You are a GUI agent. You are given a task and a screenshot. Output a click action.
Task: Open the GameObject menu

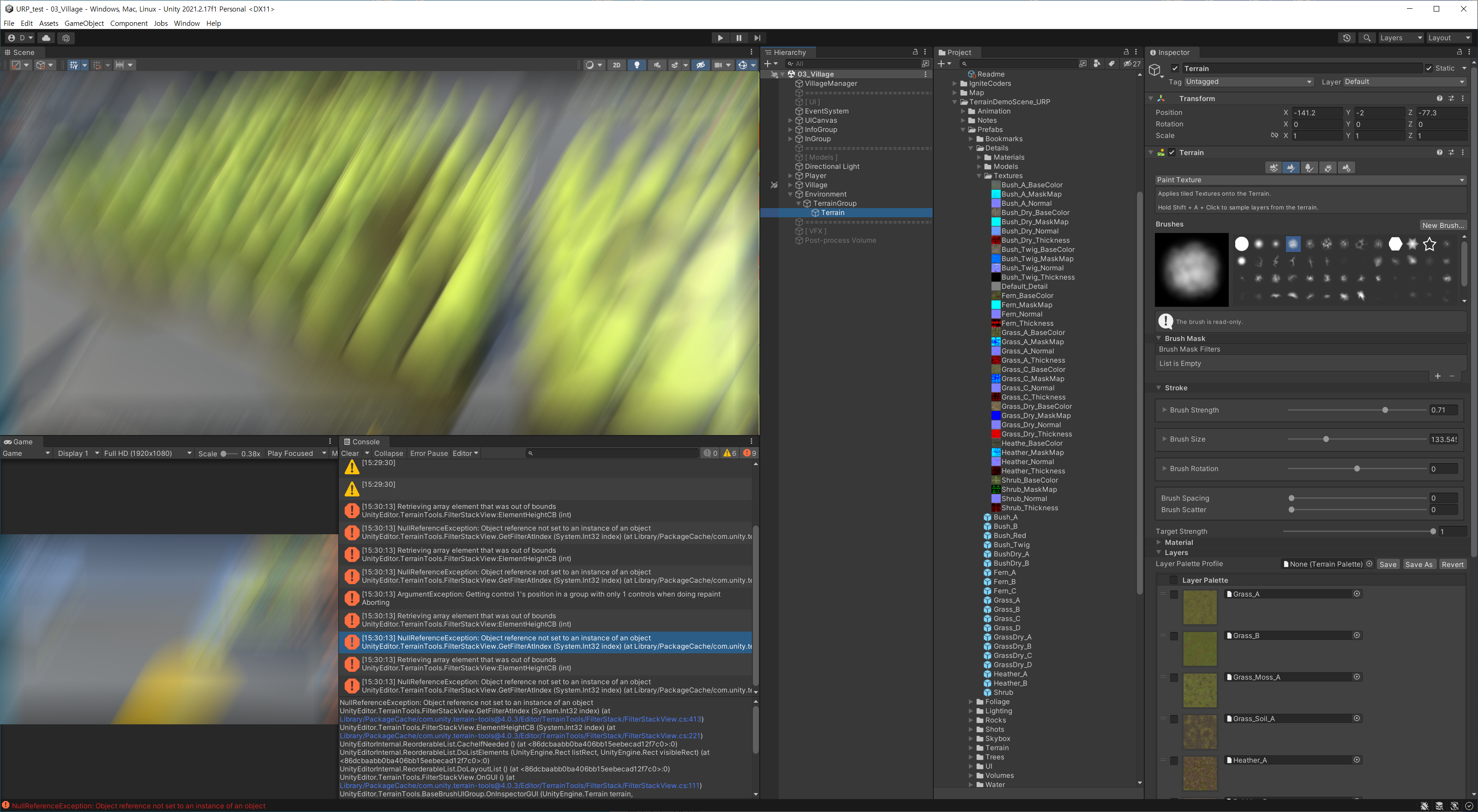point(84,24)
